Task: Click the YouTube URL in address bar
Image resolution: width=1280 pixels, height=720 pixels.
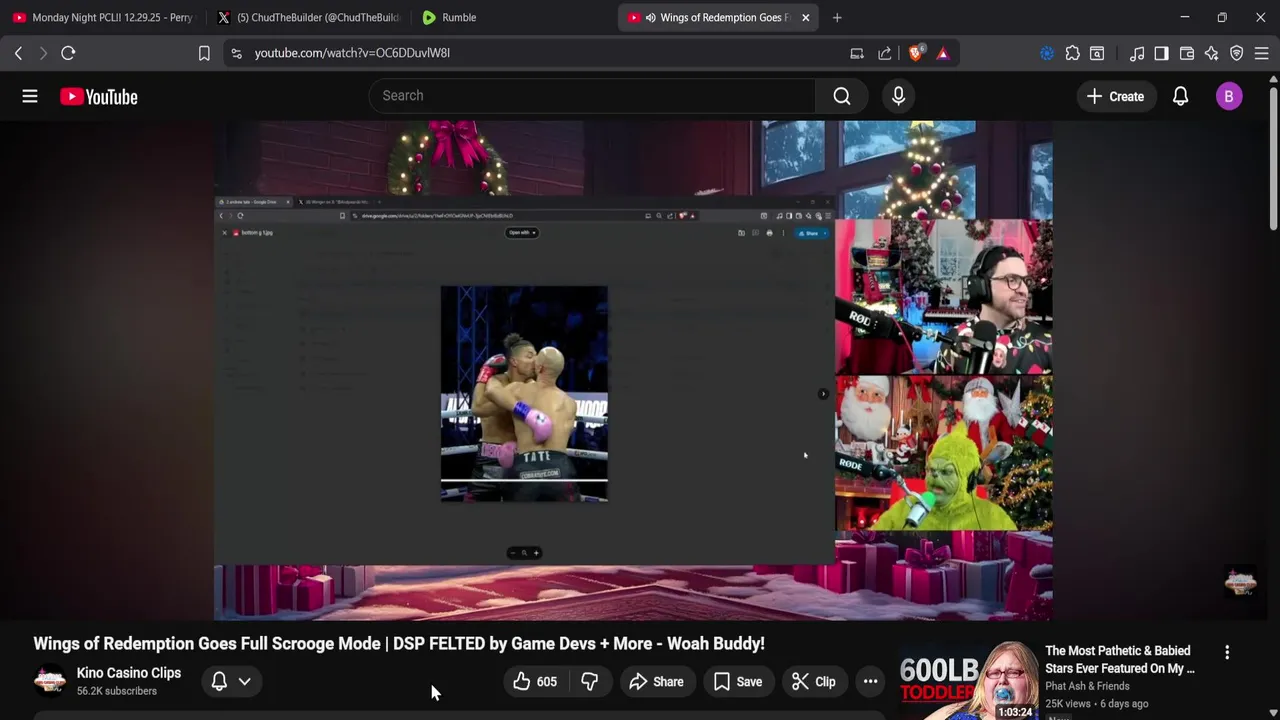Action: click(x=352, y=53)
